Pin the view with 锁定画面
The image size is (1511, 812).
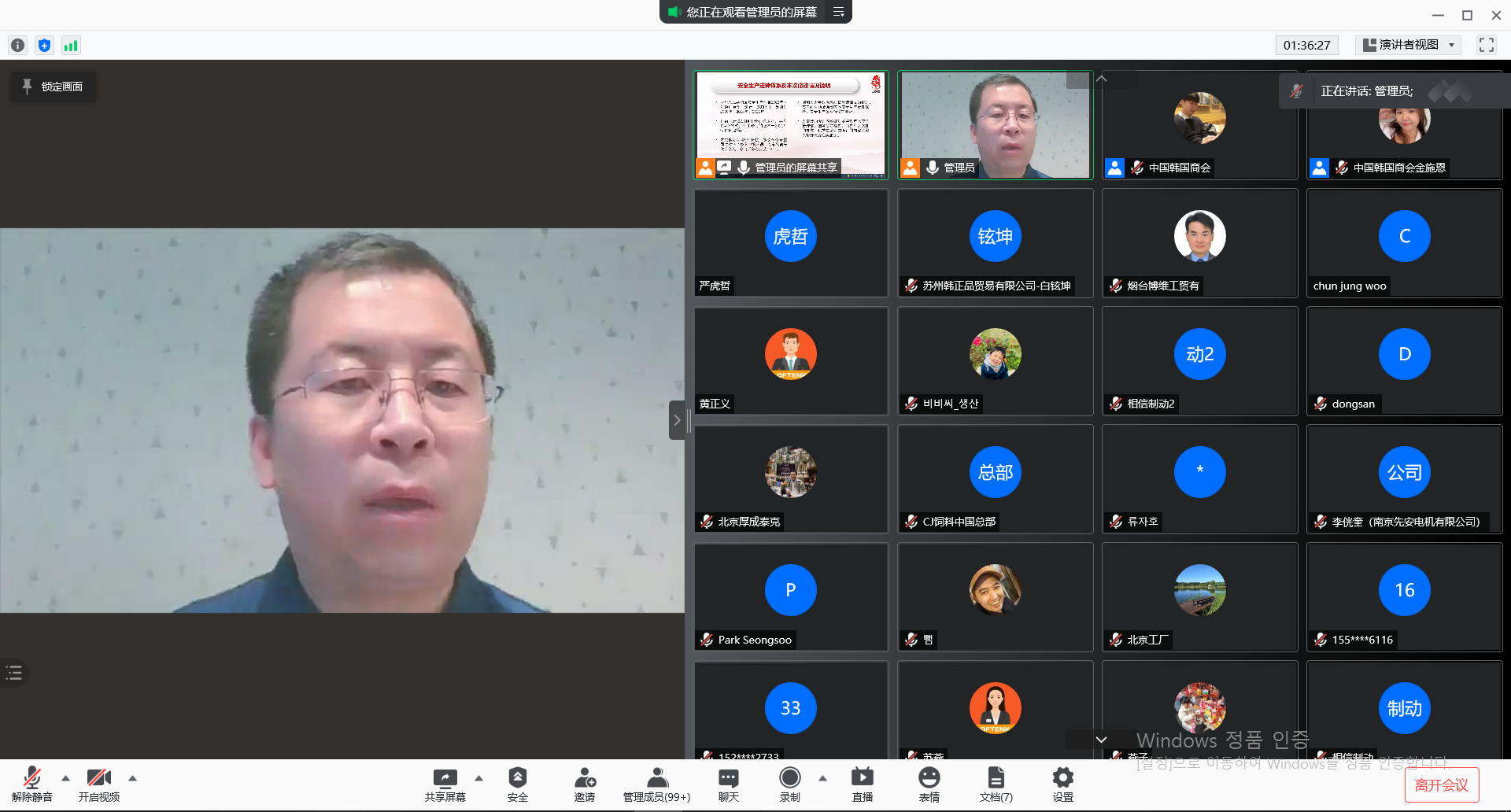coord(53,87)
